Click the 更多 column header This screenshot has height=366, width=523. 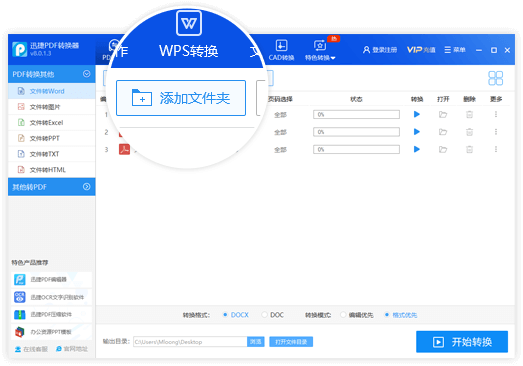tap(496, 99)
